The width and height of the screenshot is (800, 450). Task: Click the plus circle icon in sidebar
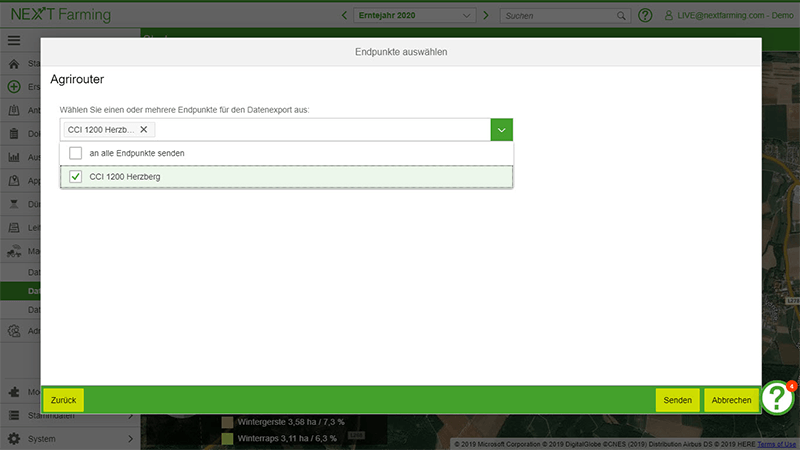(14, 87)
